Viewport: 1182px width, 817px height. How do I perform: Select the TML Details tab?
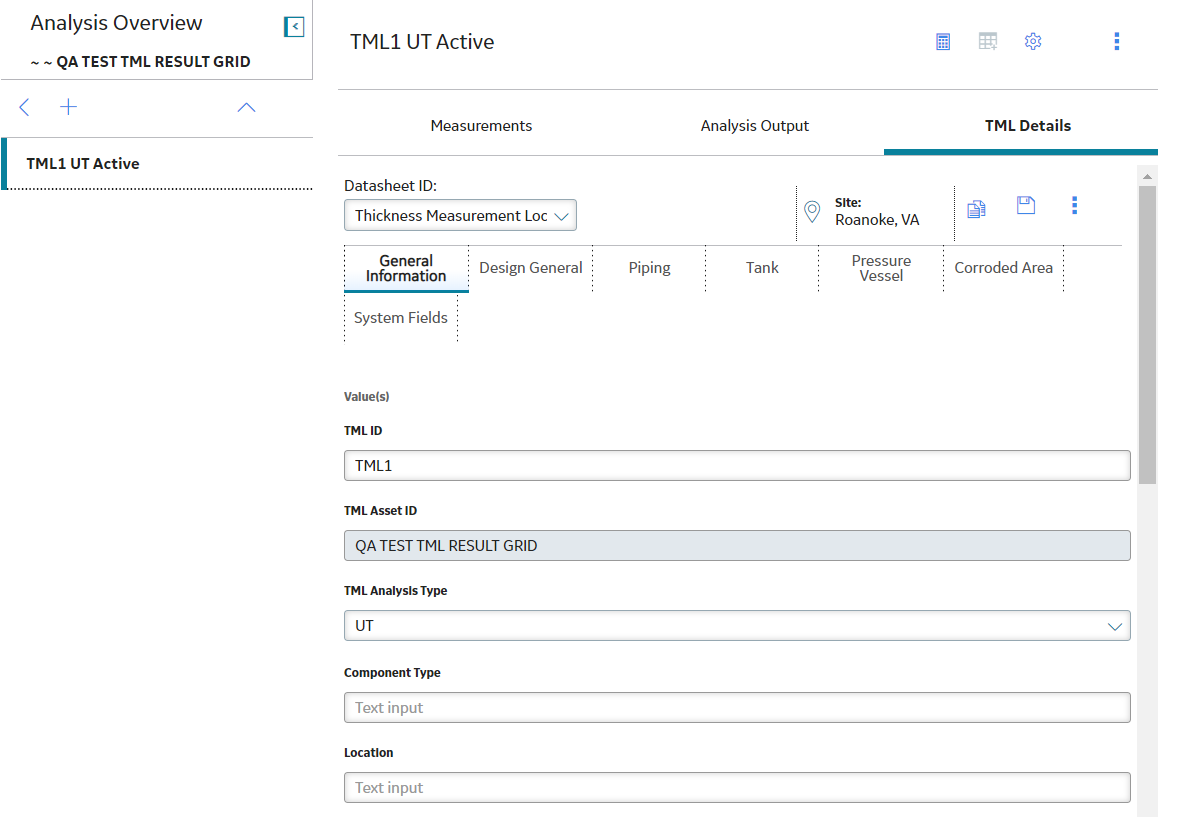coord(1027,126)
